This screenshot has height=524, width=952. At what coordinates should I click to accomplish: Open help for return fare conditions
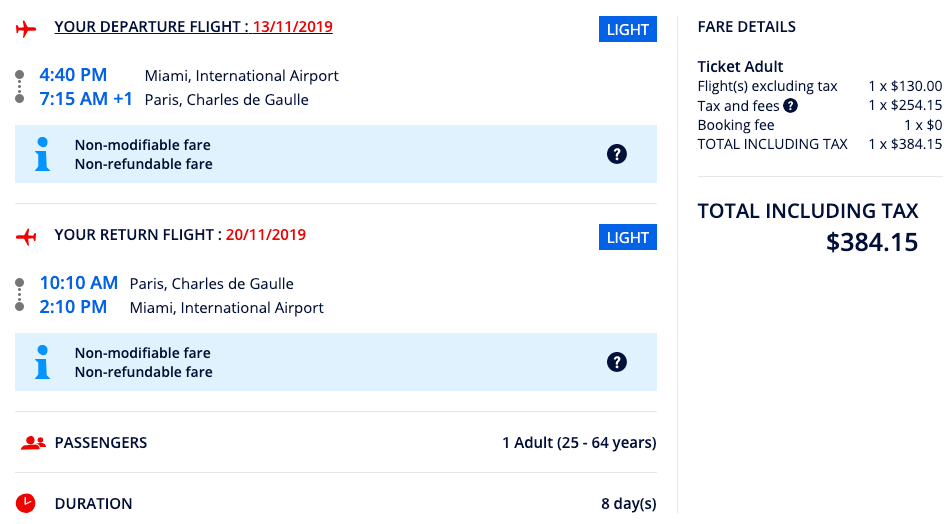pos(617,362)
